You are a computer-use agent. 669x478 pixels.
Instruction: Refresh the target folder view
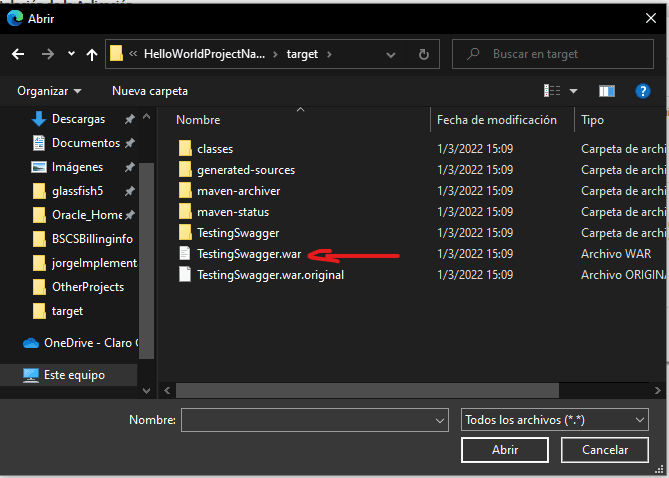coord(423,54)
